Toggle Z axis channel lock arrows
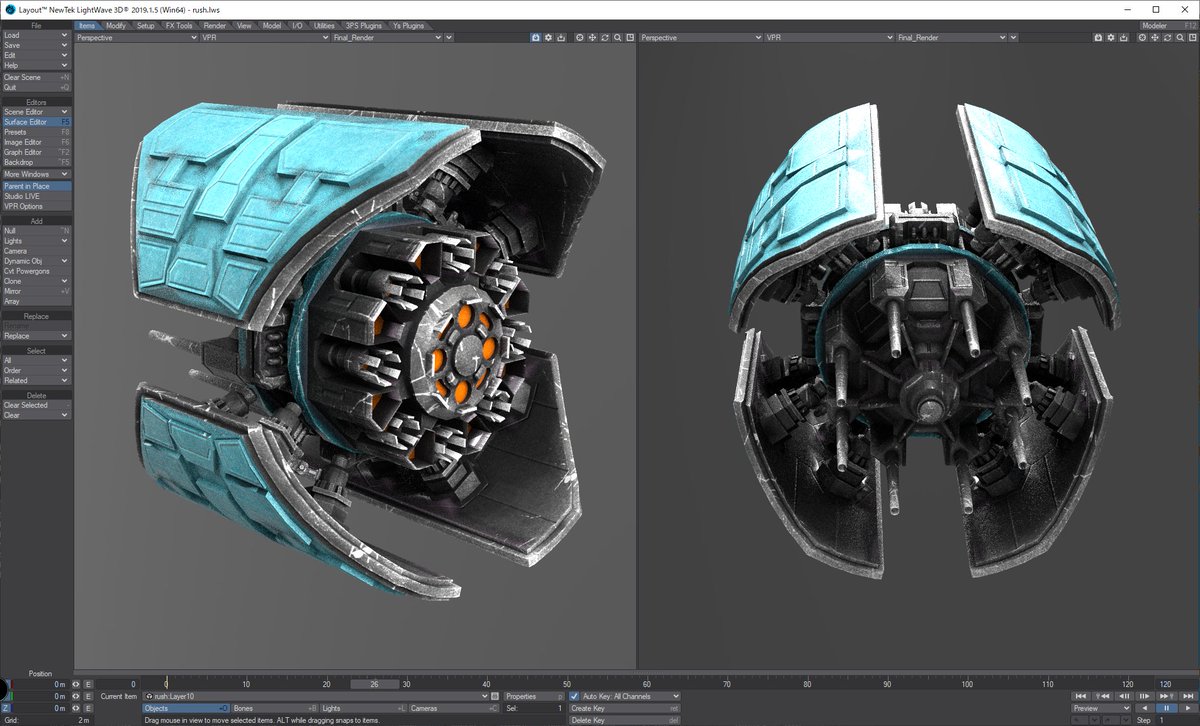The width and height of the screenshot is (1200, 726). click(76, 708)
